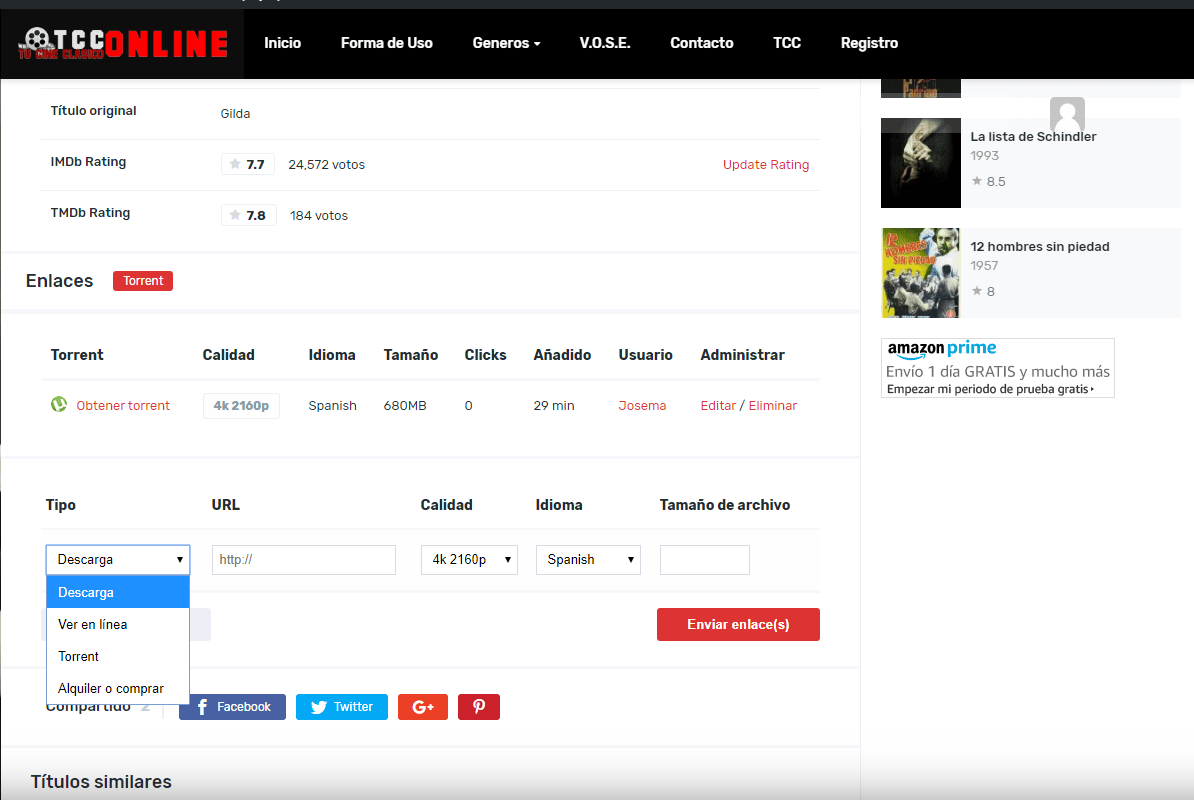This screenshot has height=807, width=1194.
Task: Click the green uTorrent icon
Action: pos(58,405)
